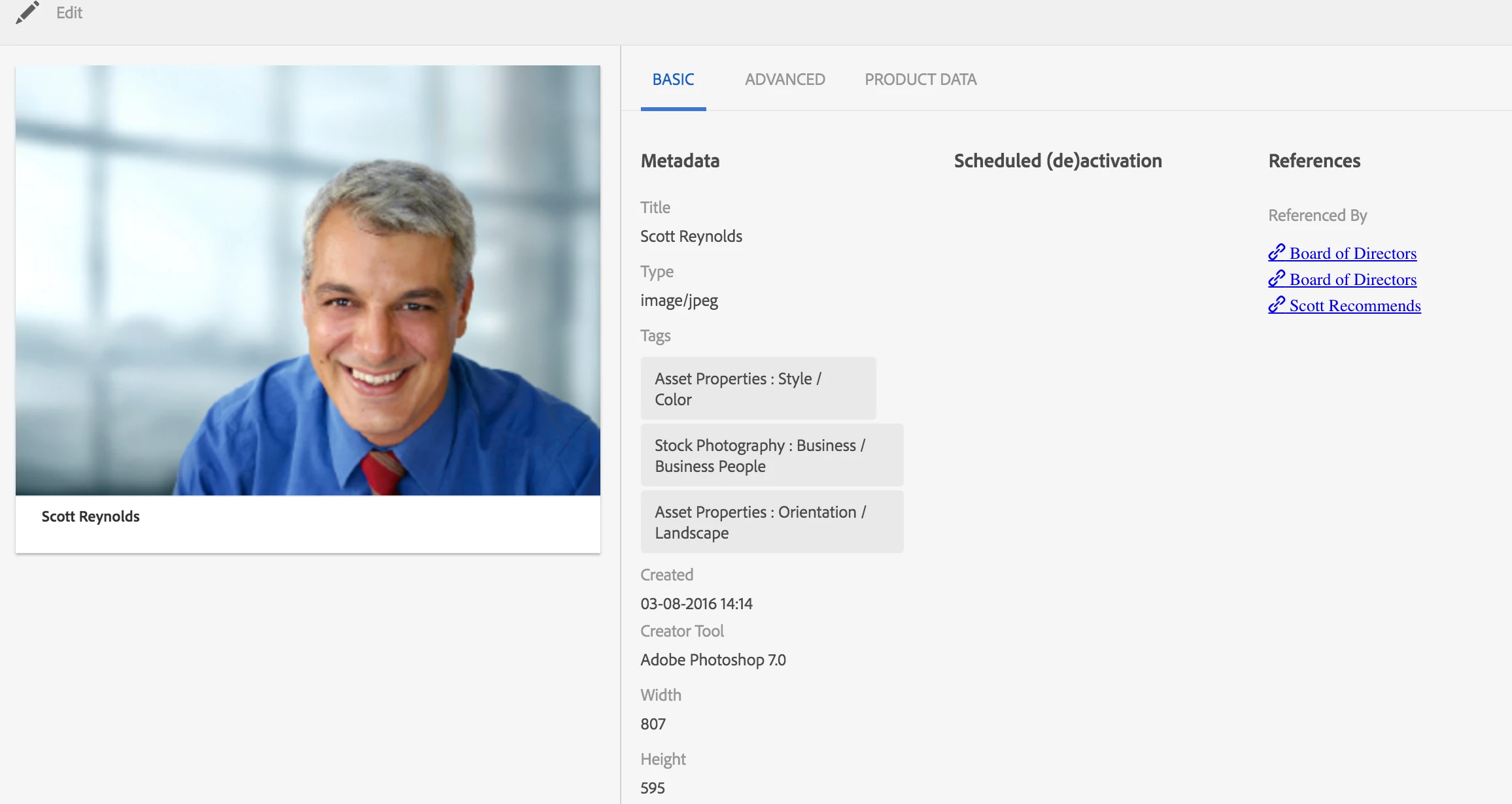Select the Basic tab
The height and width of the screenshot is (804, 1512).
point(673,80)
